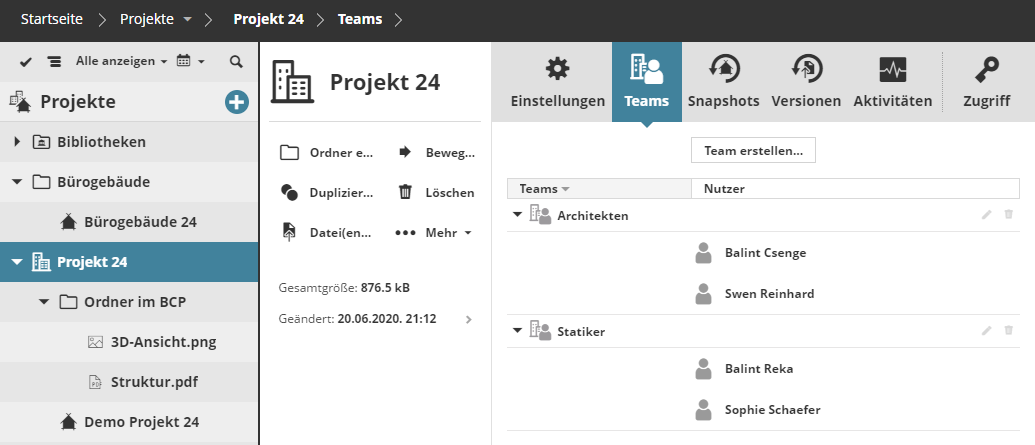Open the calendar filter dropdown
Viewport: 1035px width, 445px height.
(190, 62)
